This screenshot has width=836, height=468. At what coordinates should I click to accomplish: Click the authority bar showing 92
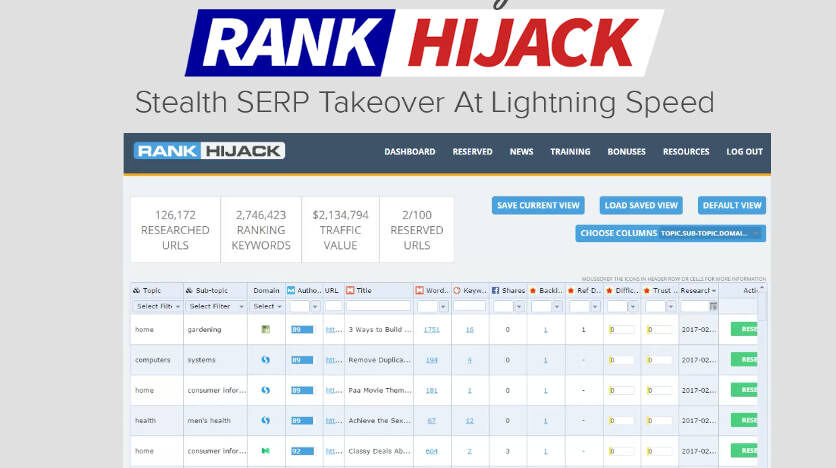[x=302, y=451]
